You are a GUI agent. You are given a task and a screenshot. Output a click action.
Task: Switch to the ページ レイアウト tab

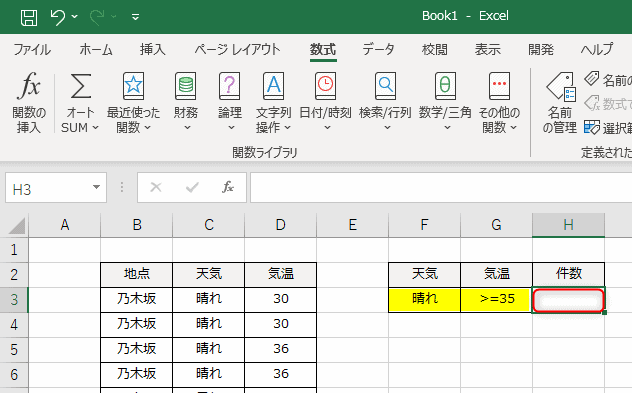coord(237,50)
